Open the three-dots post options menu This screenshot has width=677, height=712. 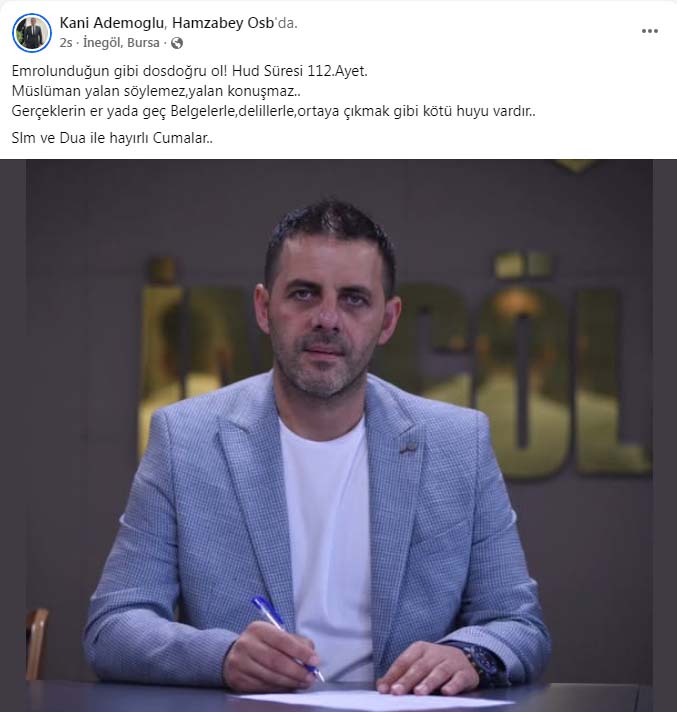(x=650, y=31)
